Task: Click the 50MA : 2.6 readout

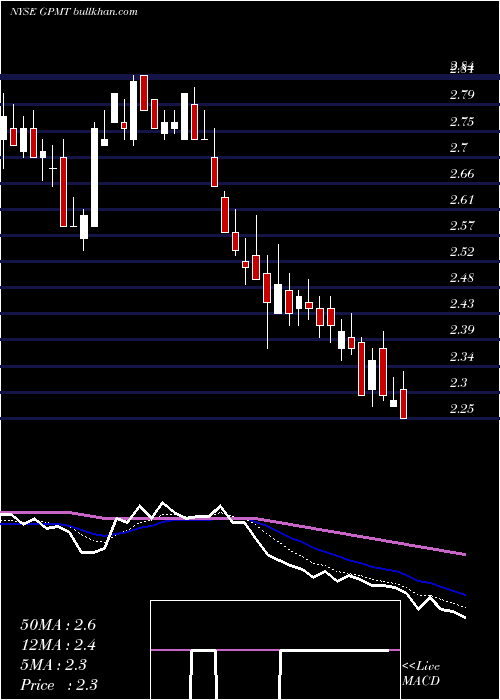Action: coord(58,625)
